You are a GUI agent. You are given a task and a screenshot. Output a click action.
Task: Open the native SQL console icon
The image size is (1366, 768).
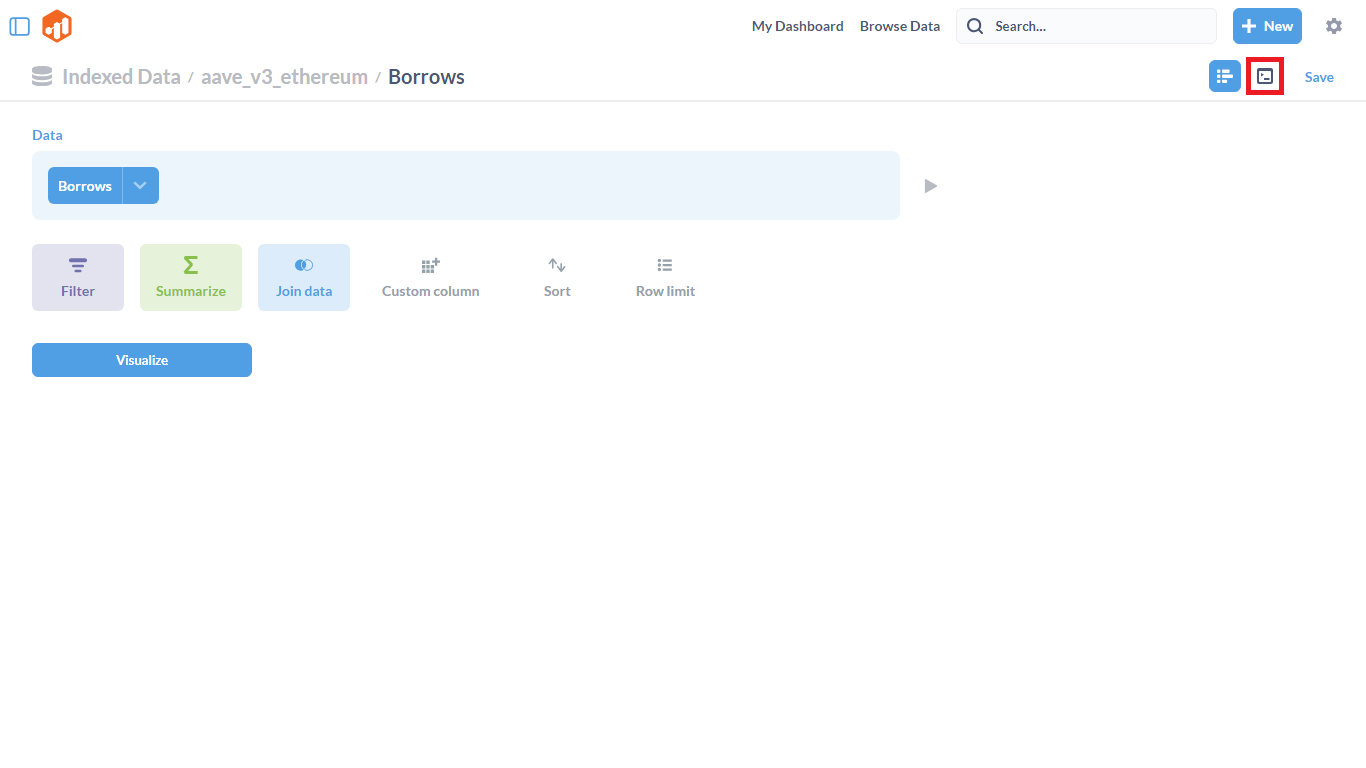click(1265, 76)
